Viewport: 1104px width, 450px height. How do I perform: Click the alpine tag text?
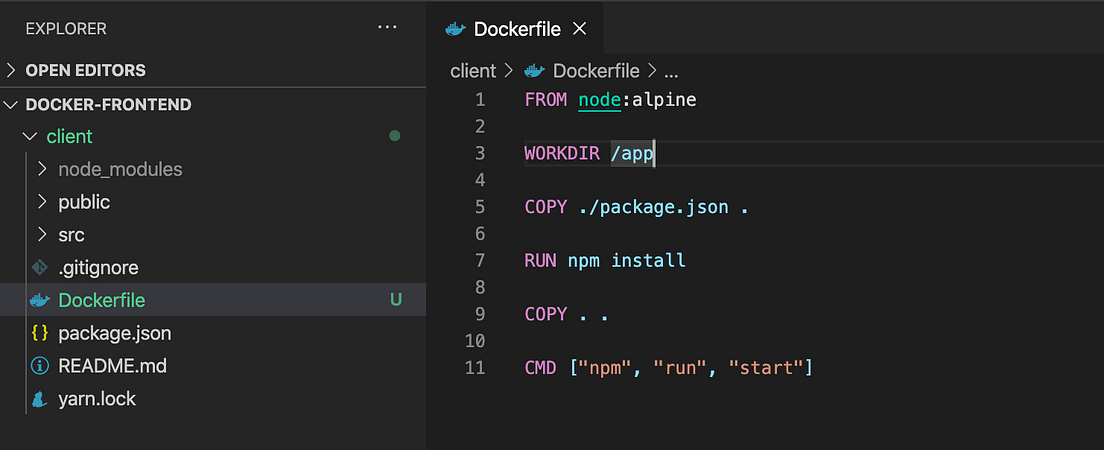(x=664, y=100)
